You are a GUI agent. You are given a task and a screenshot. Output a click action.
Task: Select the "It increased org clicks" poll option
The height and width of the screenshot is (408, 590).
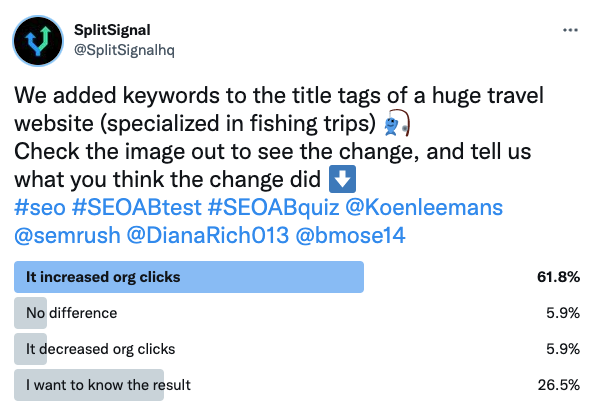pos(297,277)
